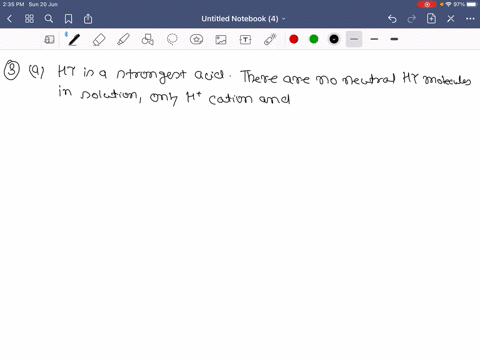This screenshot has width=480, height=360.
Task: Tap the battery indicator in status bar
Action: point(472,4)
